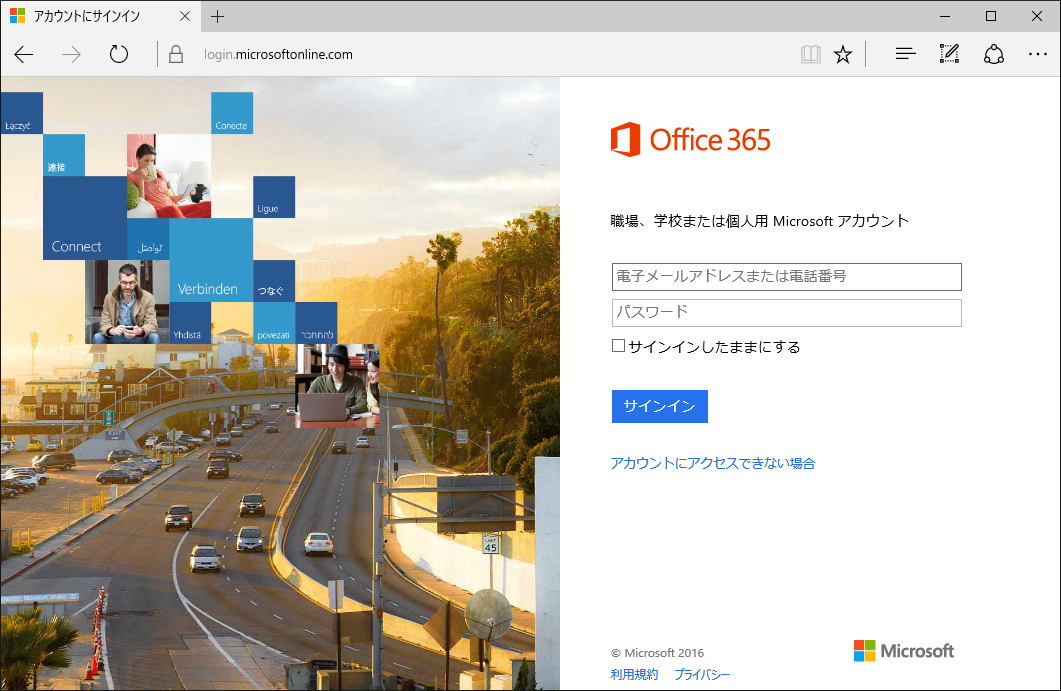1061x691 pixels.
Task: Open the Hub lines icon
Action: click(x=905, y=54)
